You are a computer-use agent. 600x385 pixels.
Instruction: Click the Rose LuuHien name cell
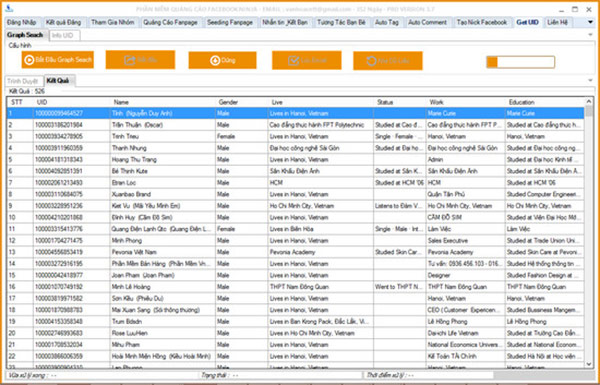(x=163, y=333)
